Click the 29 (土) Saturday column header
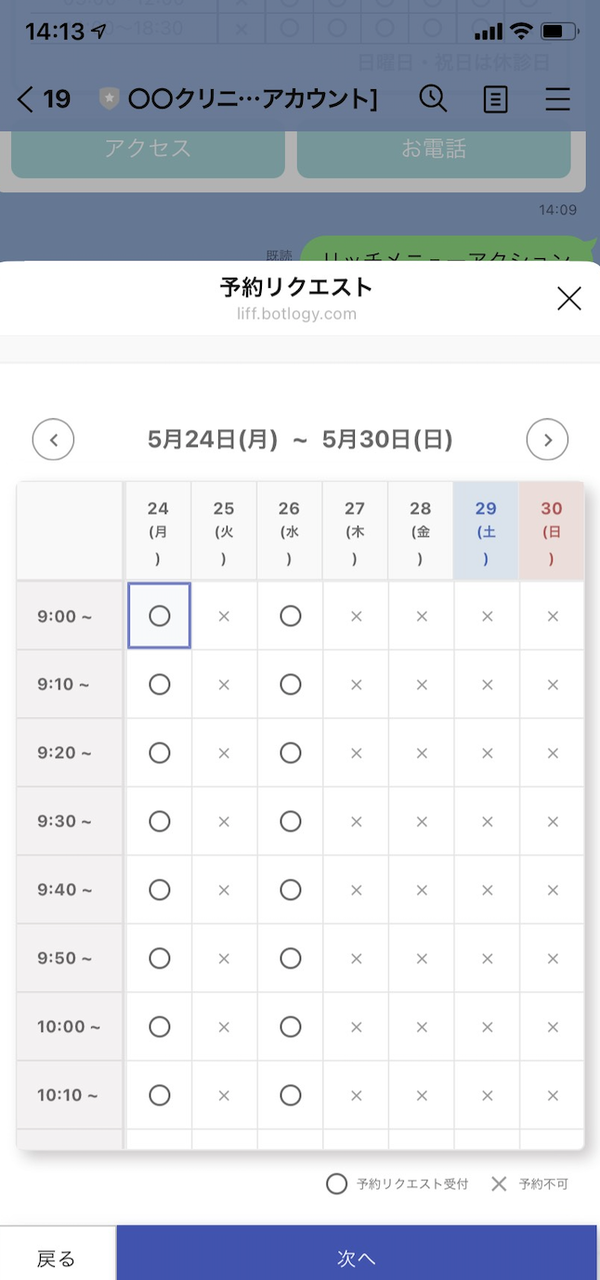The image size is (600, 1280). (x=486, y=532)
